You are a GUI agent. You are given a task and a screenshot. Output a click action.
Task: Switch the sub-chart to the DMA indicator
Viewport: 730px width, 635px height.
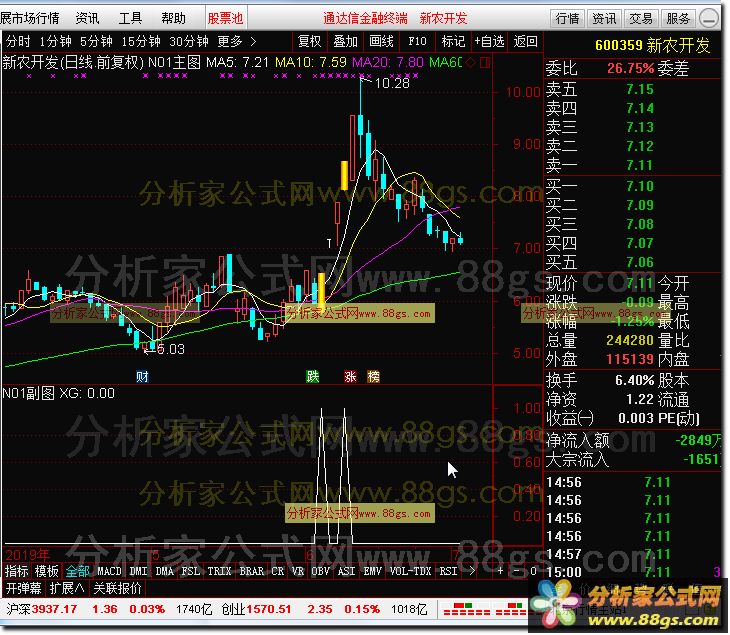164,570
